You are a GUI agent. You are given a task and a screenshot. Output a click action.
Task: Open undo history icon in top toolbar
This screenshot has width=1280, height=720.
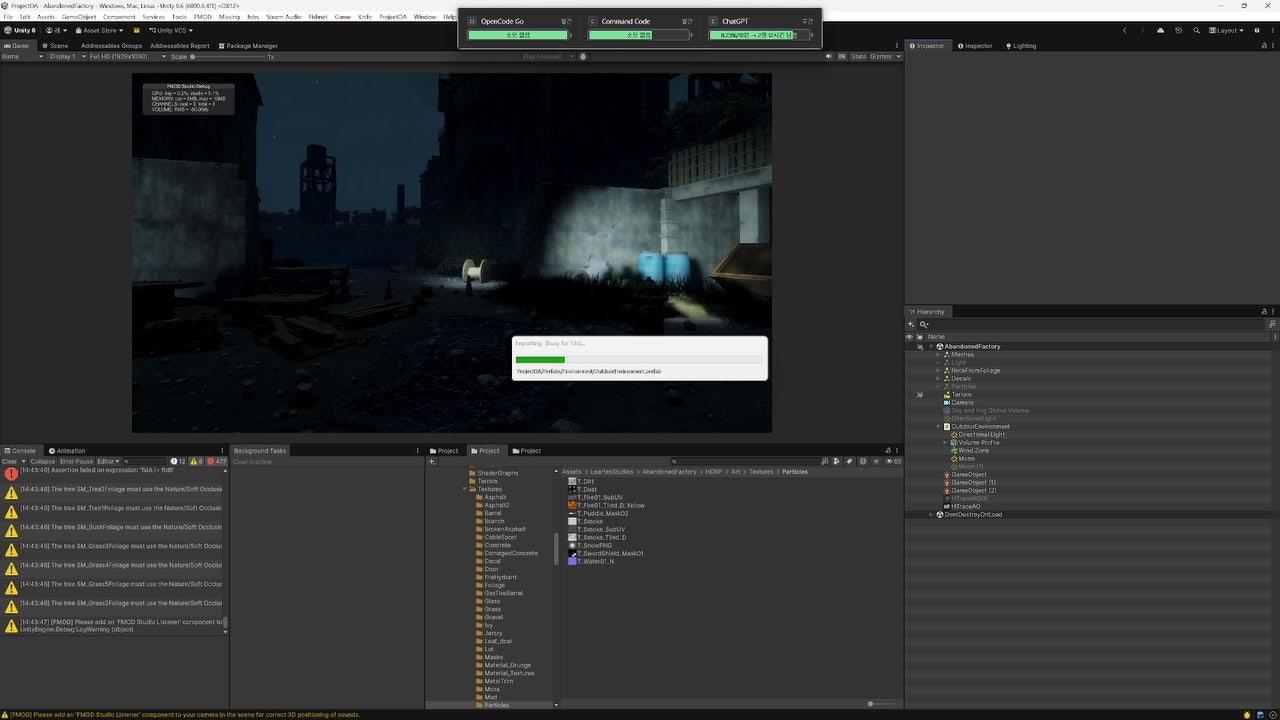pos(1178,30)
